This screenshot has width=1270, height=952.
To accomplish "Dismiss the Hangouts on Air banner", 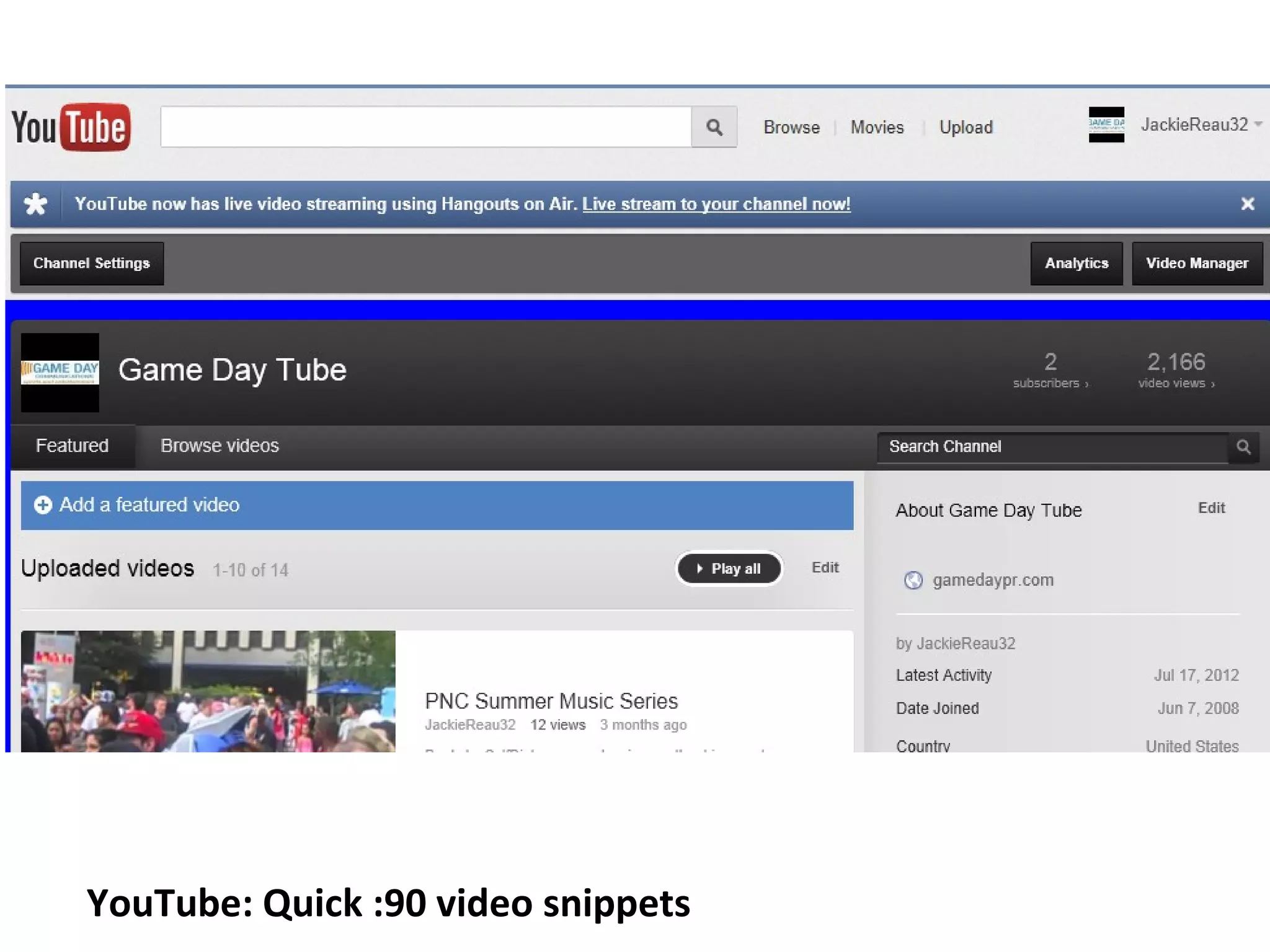I will (x=1248, y=204).
